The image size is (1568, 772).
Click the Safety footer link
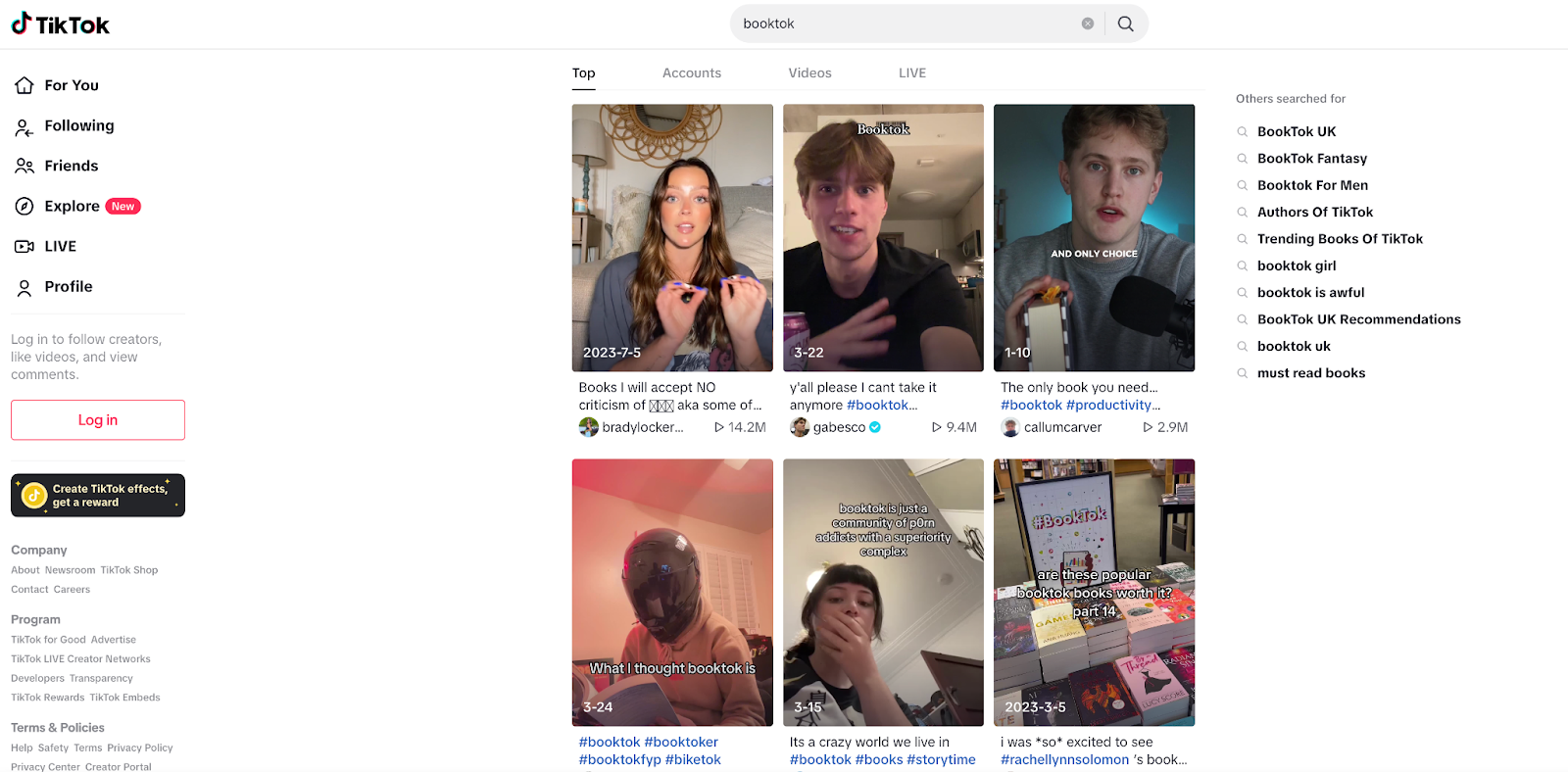pos(53,748)
